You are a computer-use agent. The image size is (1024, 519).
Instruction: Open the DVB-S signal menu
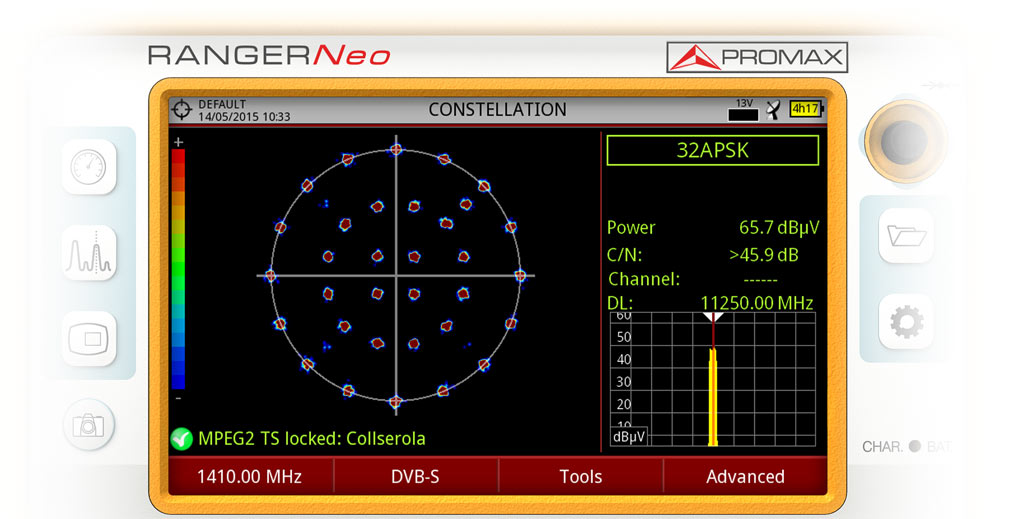pyautogui.click(x=415, y=477)
